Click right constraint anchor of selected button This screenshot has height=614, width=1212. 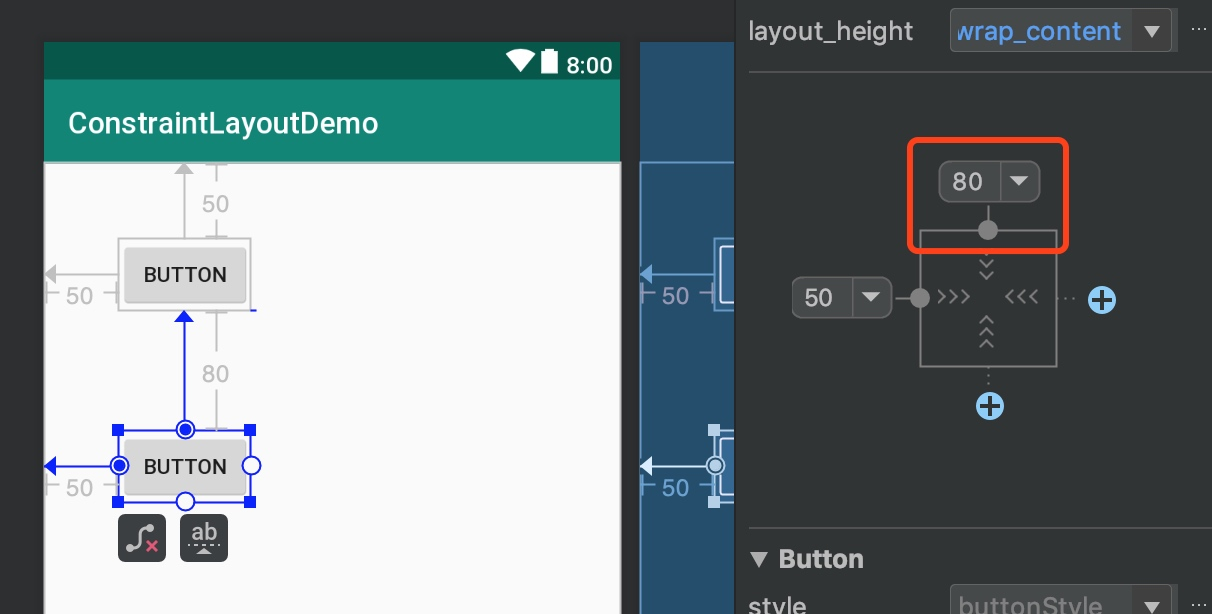[251, 466]
